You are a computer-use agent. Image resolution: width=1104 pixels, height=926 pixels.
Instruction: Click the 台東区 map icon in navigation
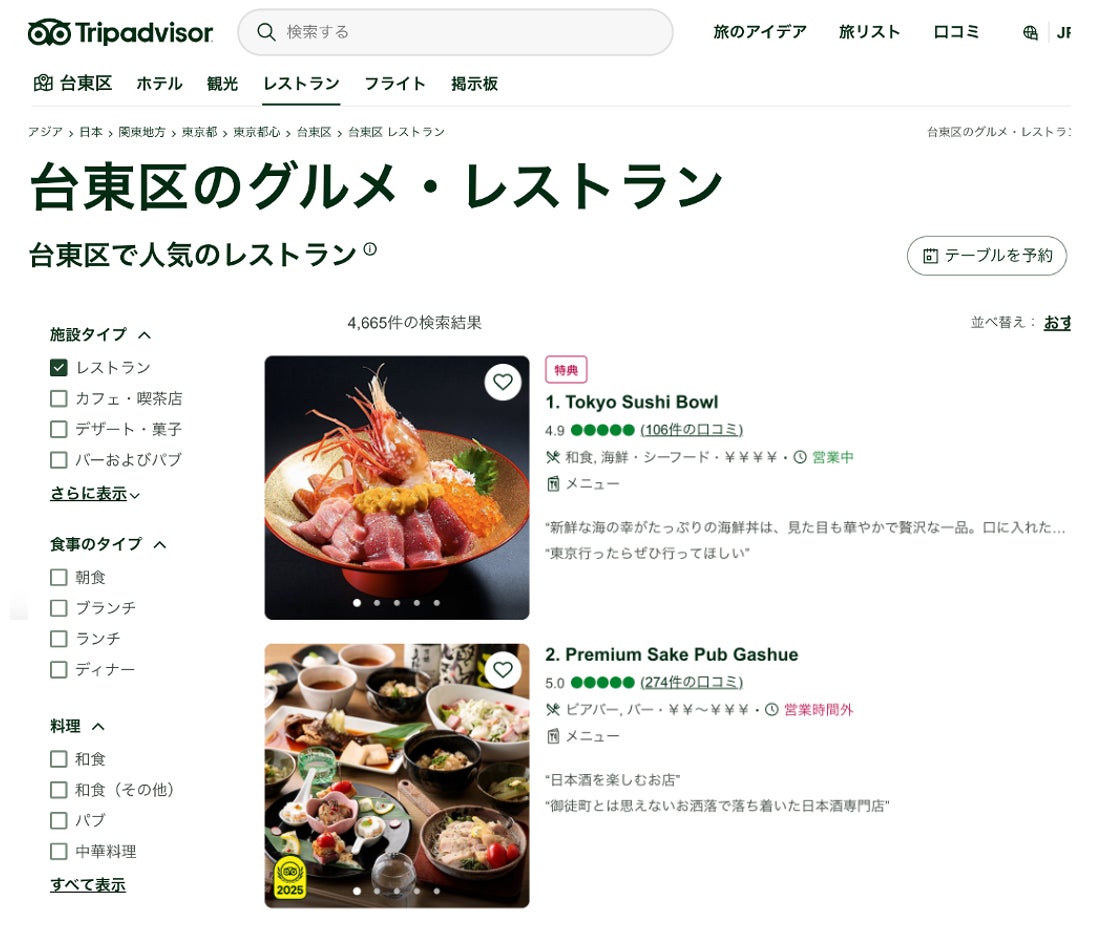[43, 83]
